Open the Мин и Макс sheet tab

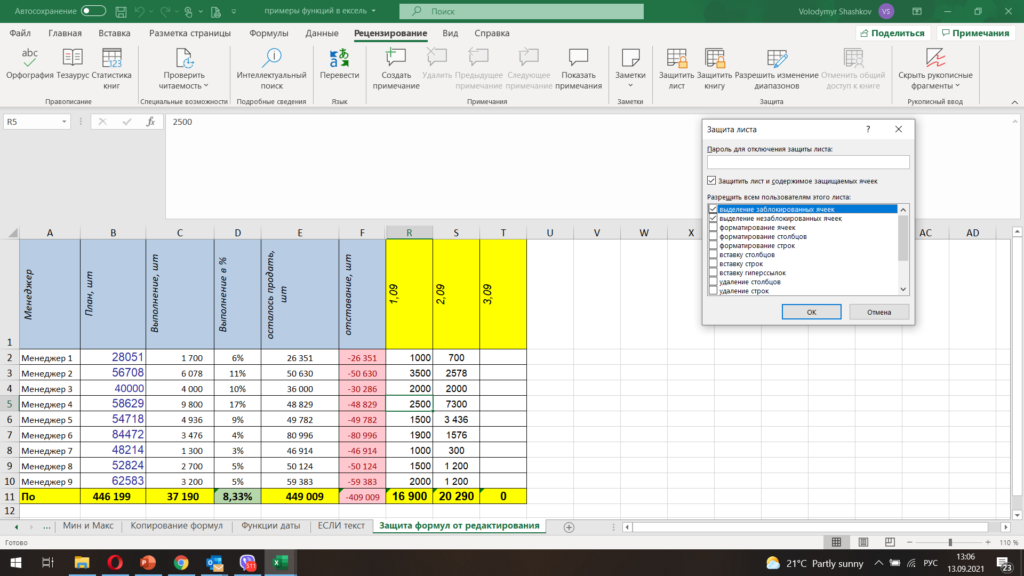tap(88, 526)
